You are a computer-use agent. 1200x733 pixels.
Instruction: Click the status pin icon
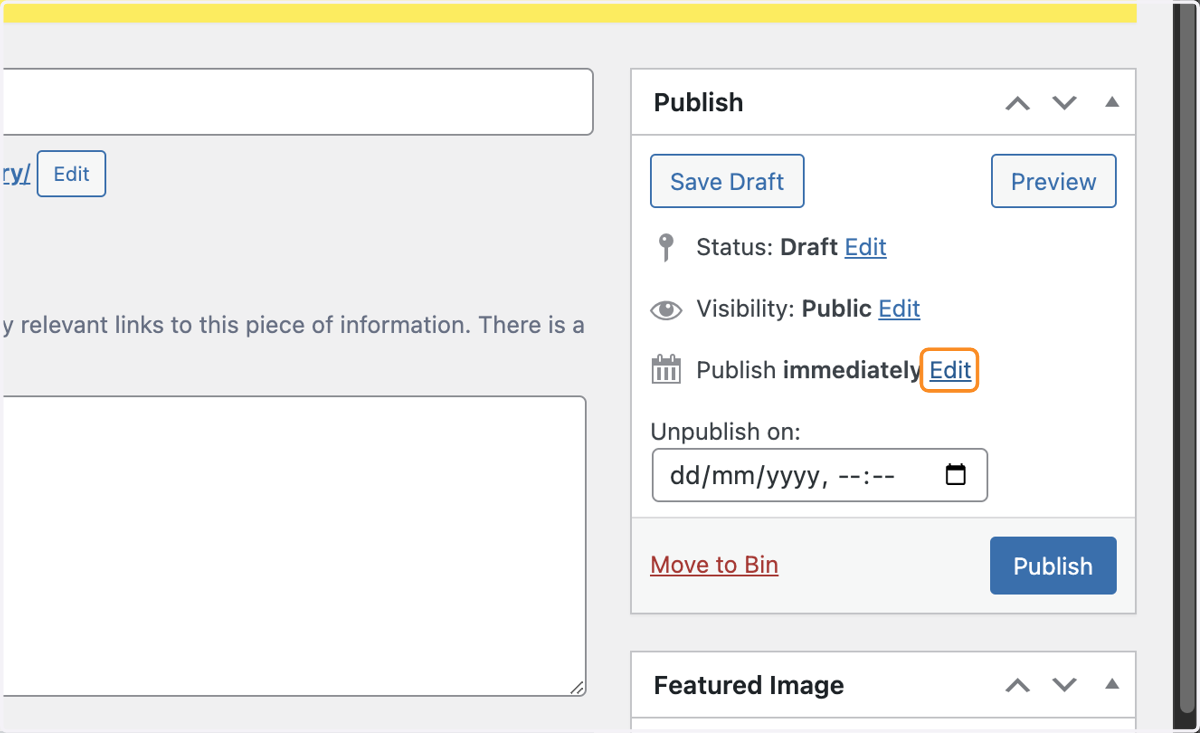point(666,247)
